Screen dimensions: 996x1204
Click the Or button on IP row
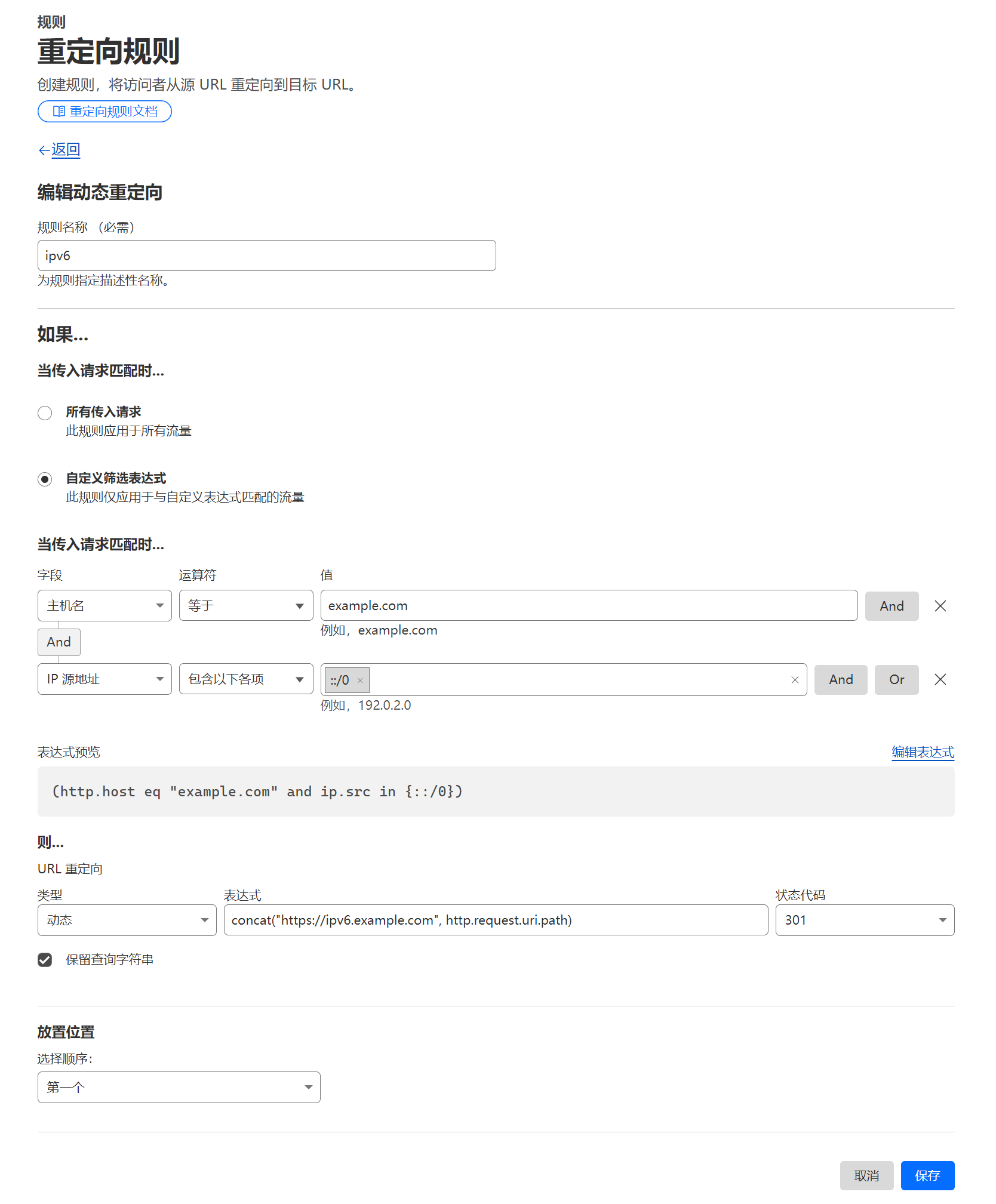click(896, 680)
